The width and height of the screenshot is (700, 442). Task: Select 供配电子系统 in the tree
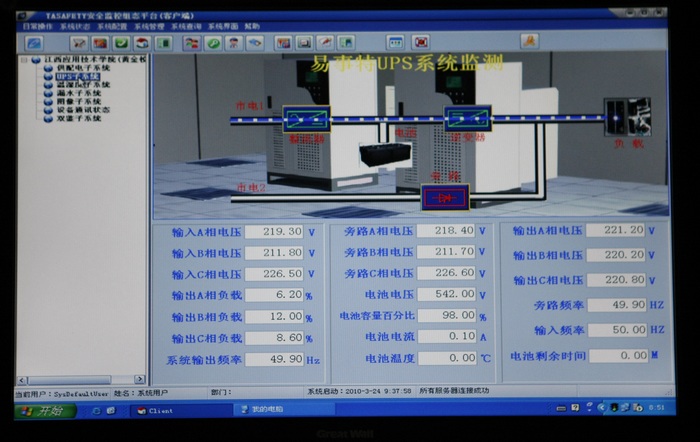(83, 68)
